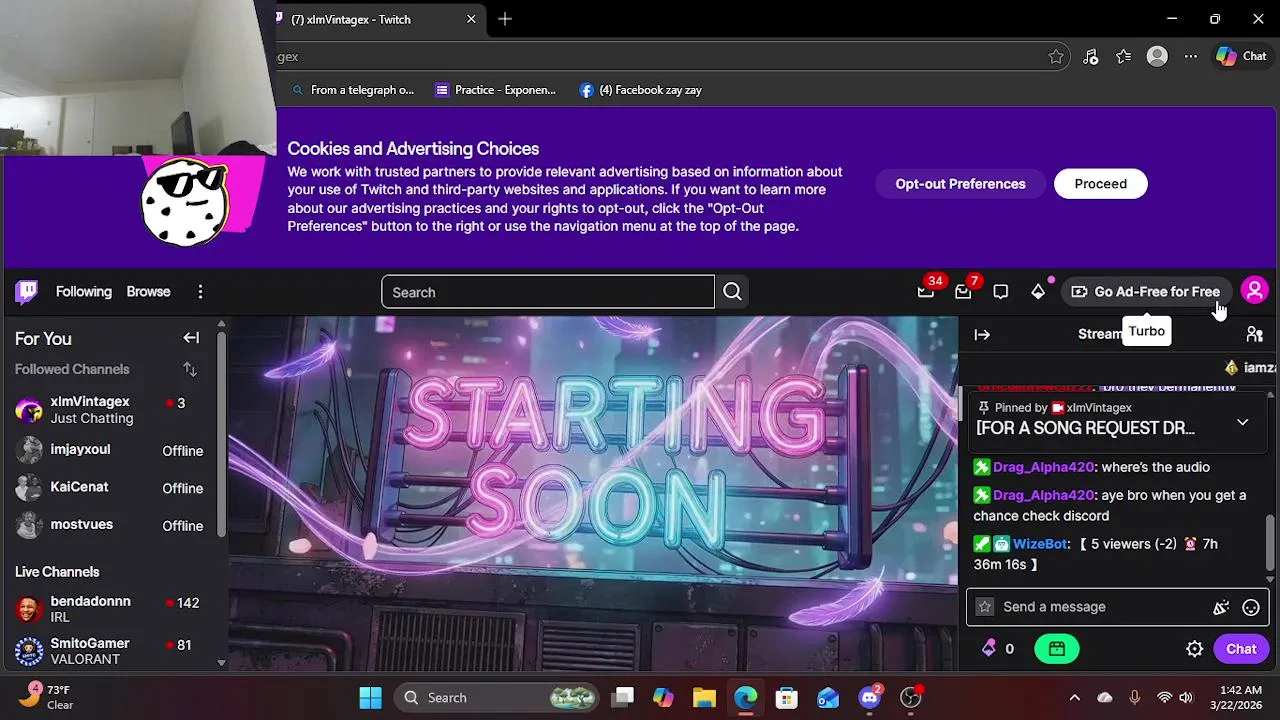Open Discord from the taskbar
The height and width of the screenshot is (720, 1280).
pyautogui.click(x=869, y=698)
